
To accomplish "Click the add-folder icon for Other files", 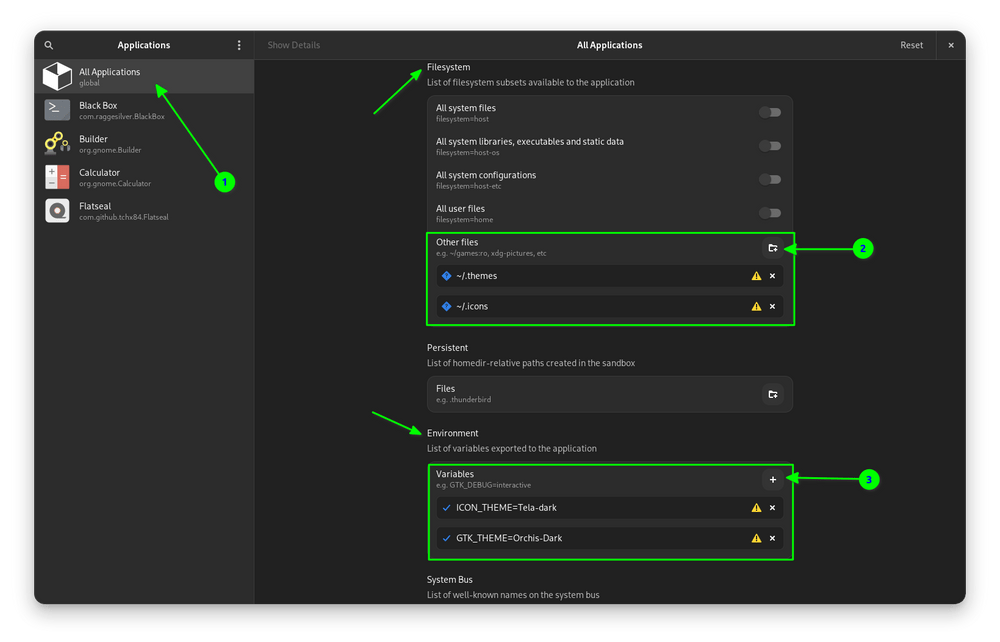I will point(772,247).
